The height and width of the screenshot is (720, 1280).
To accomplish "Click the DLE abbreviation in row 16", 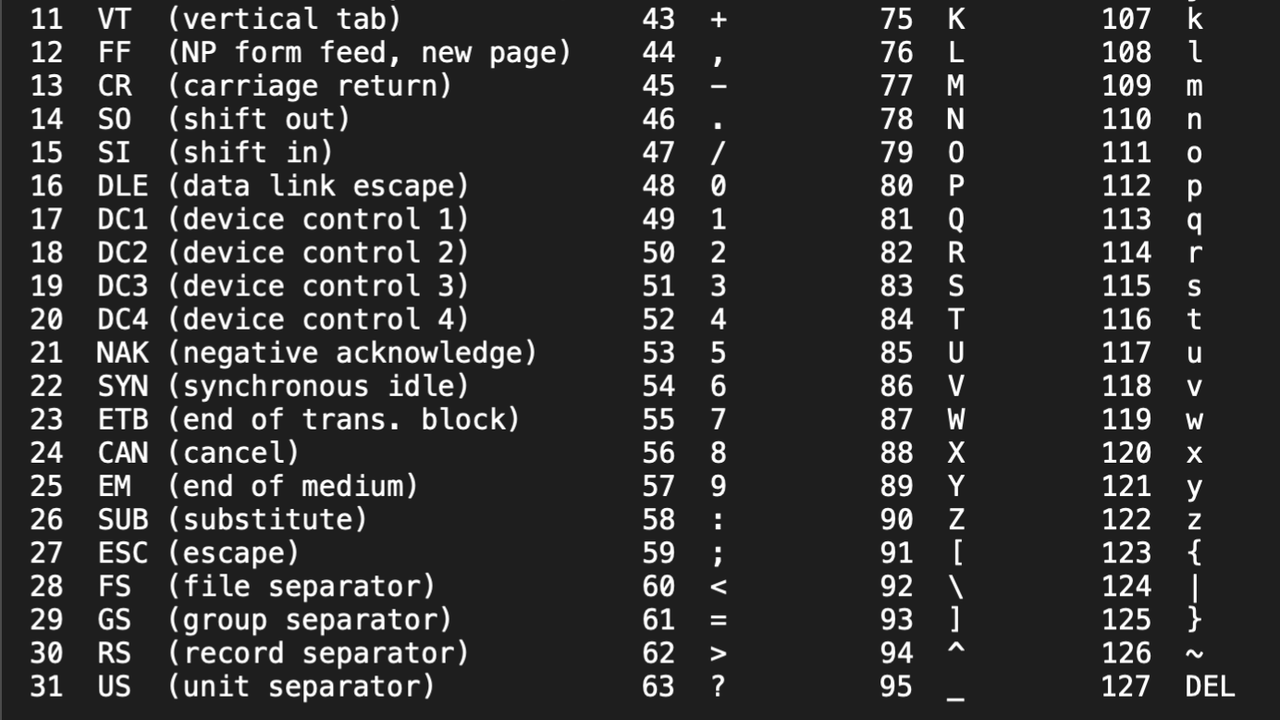I will [122, 186].
